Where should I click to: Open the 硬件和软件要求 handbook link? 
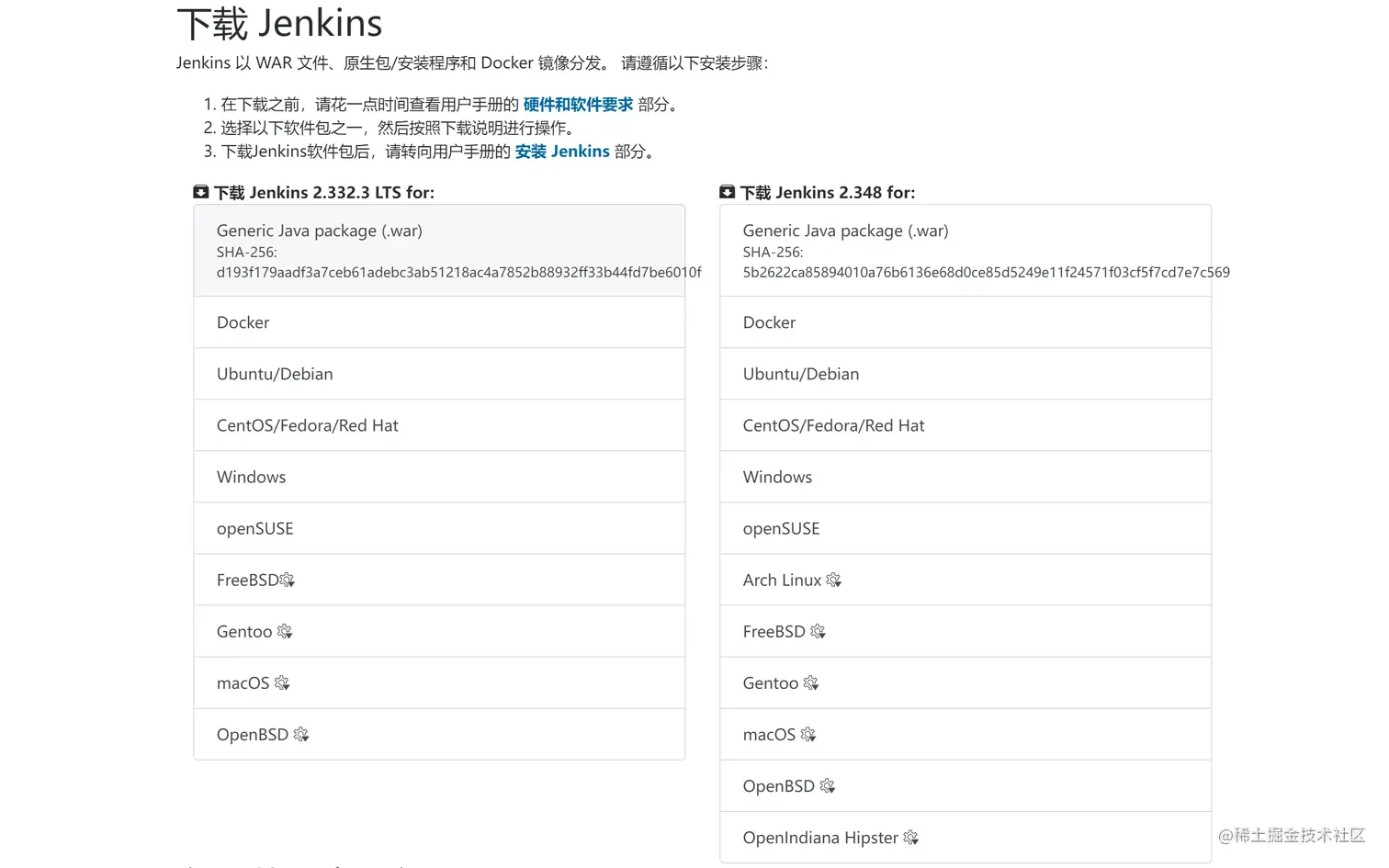tap(578, 105)
